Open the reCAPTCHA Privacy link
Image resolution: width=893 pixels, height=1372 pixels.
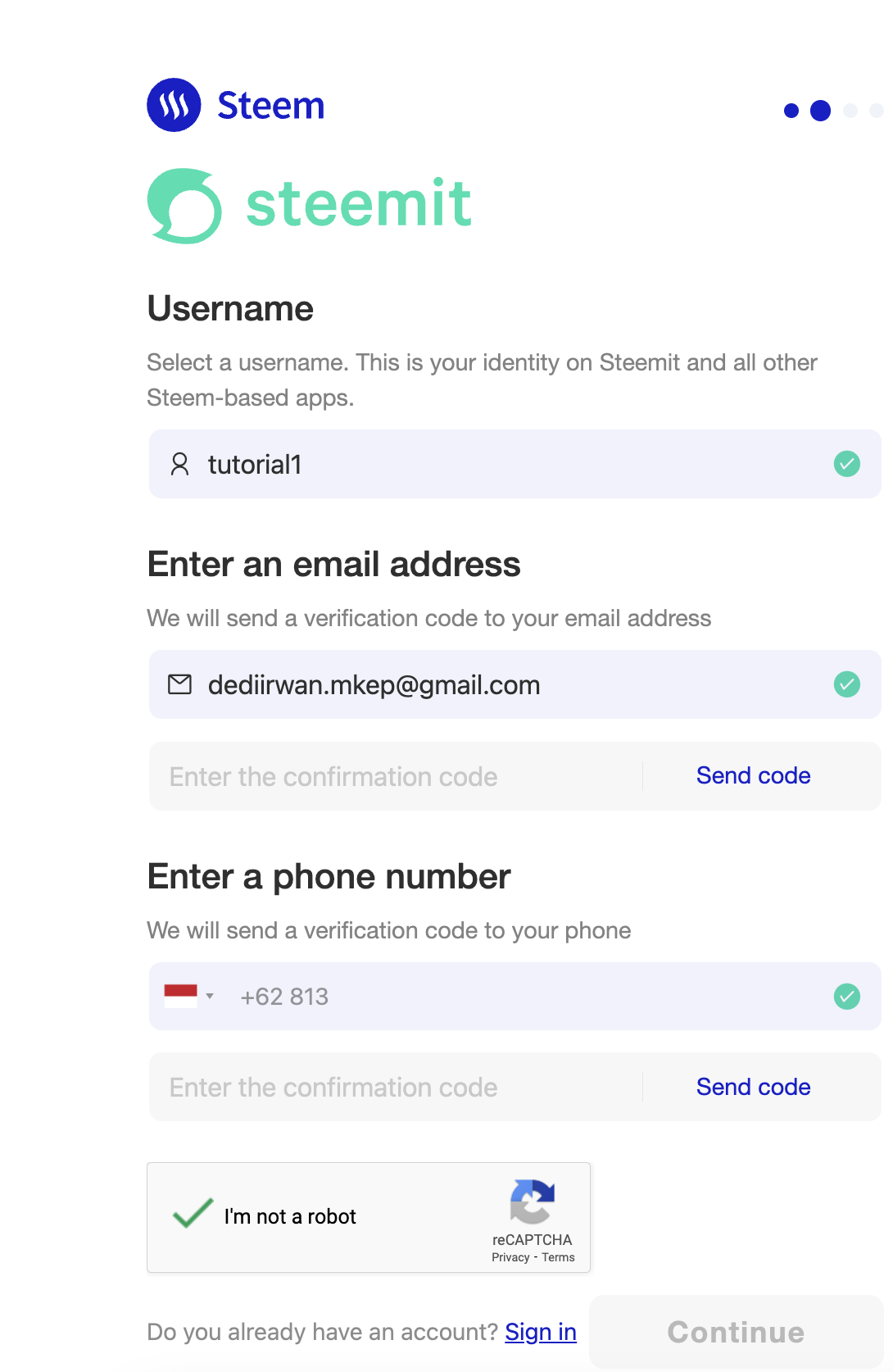(510, 1257)
